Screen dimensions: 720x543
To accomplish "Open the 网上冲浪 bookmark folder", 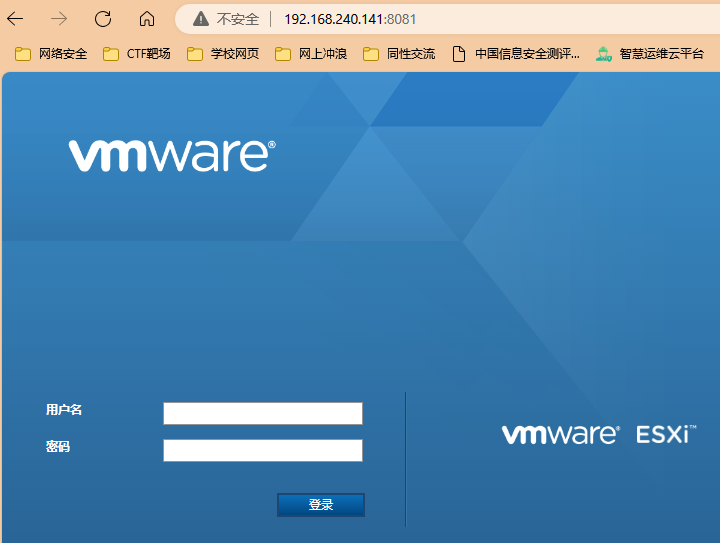I will (x=311, y=54).
